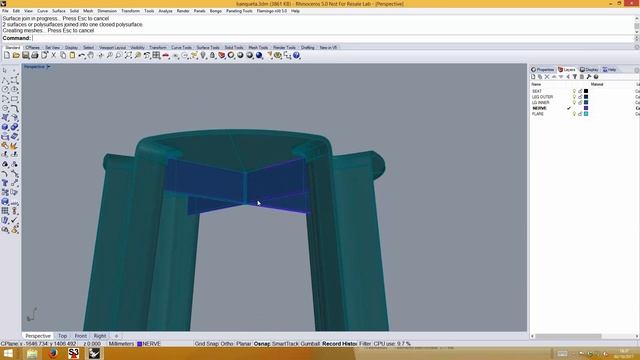
Task: Toggle Record History in status bar
Action: [x=340, y=344]
